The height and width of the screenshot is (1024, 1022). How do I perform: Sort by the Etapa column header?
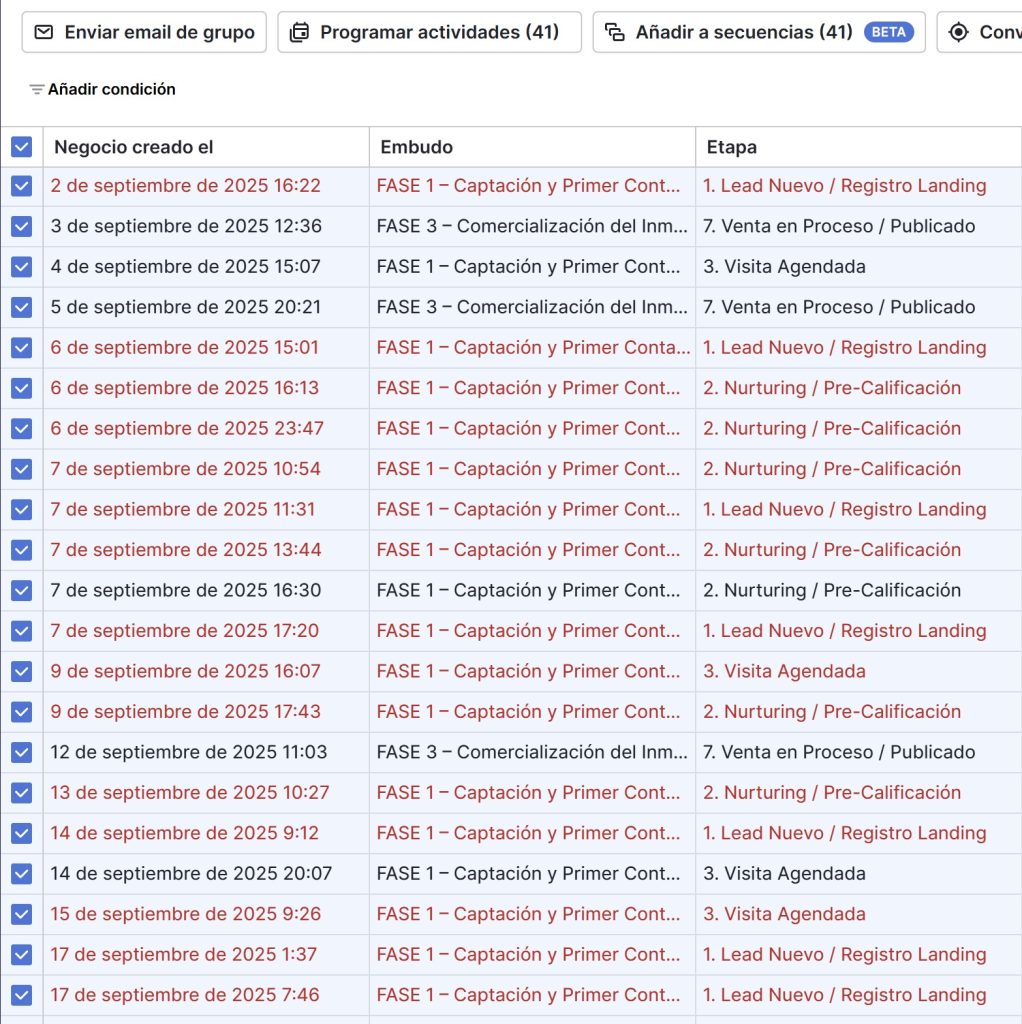click(731, 147)
